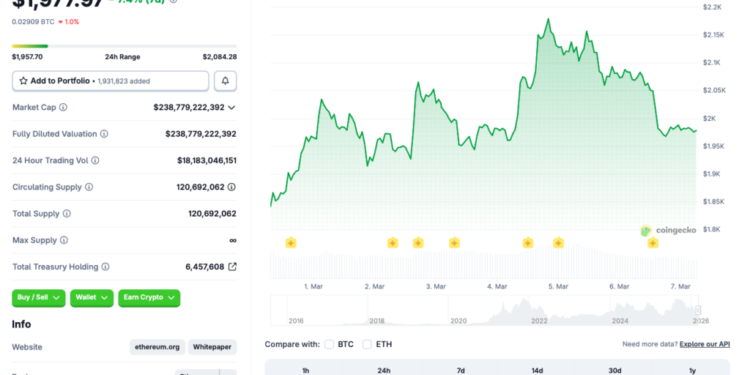Tick the BTC compare checkbox
Screen dimensions: 750x375
(x=329, y=344)
